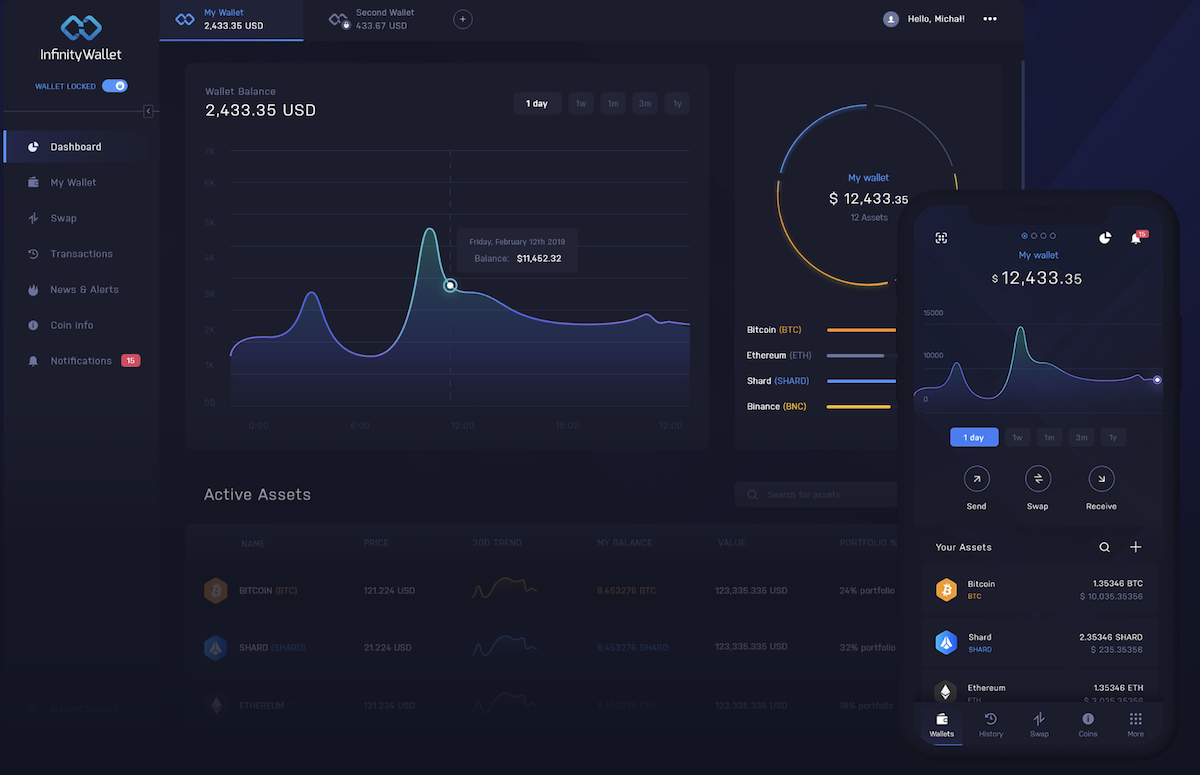Switch to the My Wallet tab

point(231,20)
